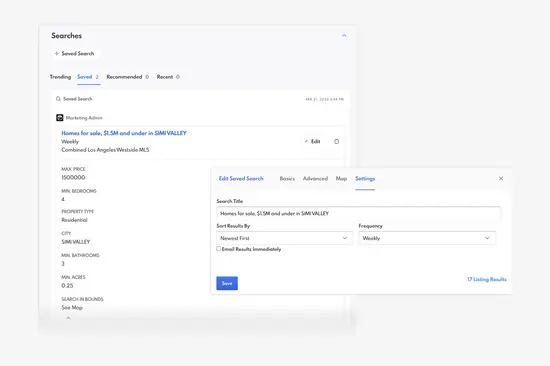Open the Frequency dropdown
Image resolution: width=550 pixels, height=366 pixels.
coord(427,238)
